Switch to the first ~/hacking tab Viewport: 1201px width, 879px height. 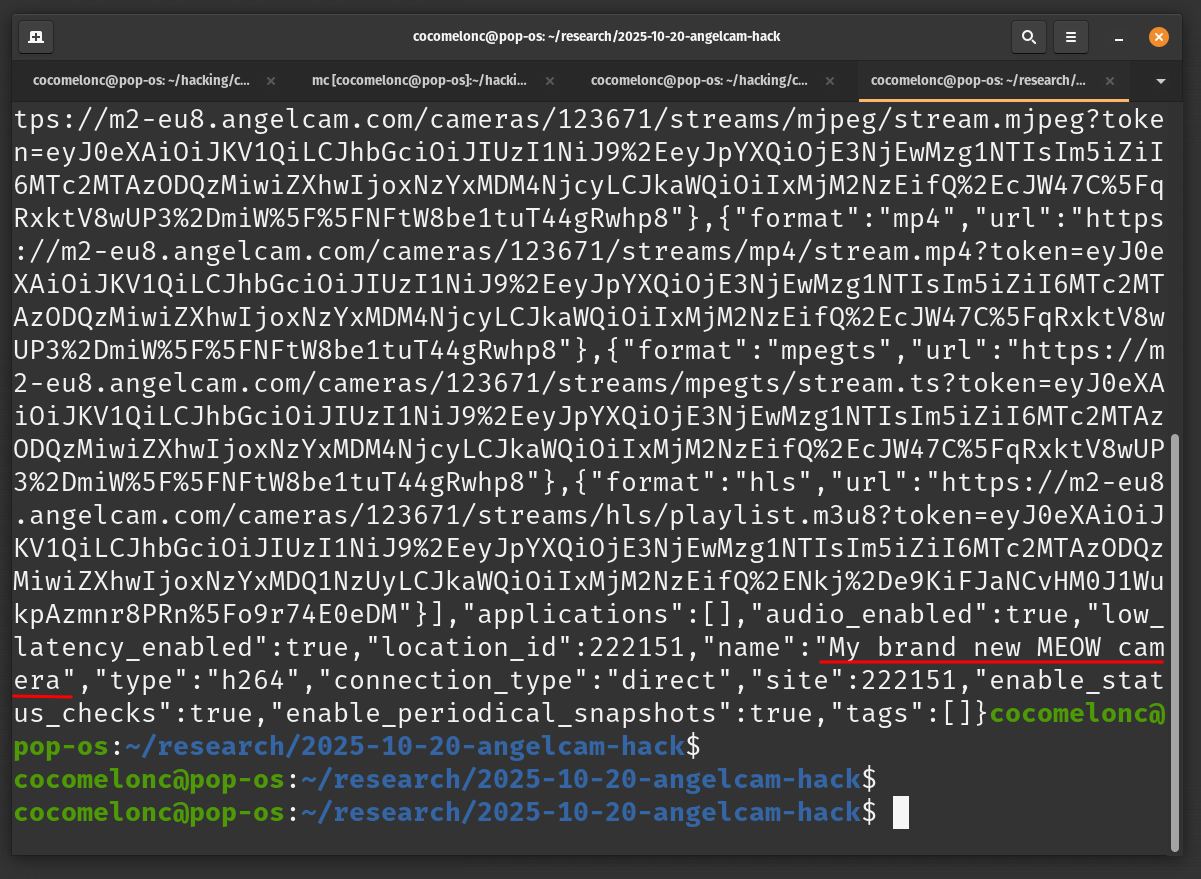tap(140, 80)
